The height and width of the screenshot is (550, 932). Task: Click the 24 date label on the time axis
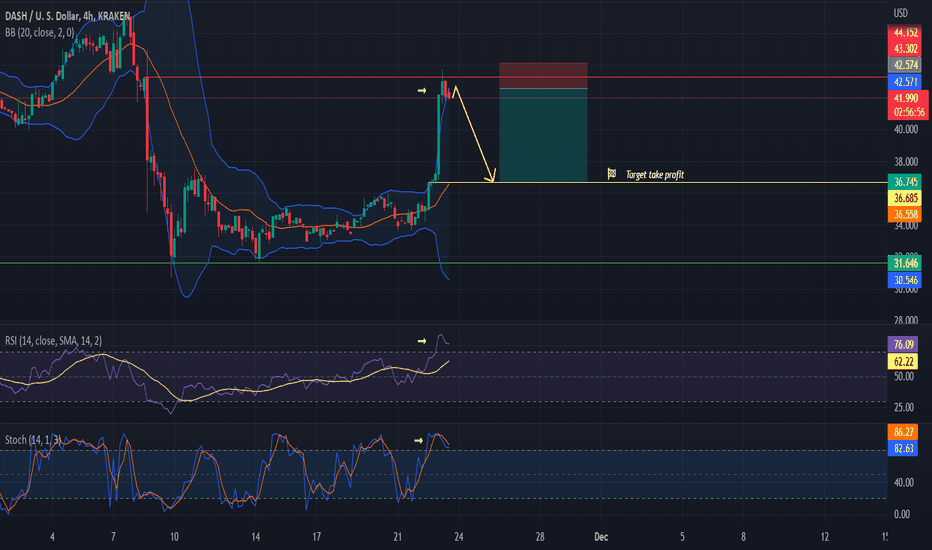click(x=458, y=537)
